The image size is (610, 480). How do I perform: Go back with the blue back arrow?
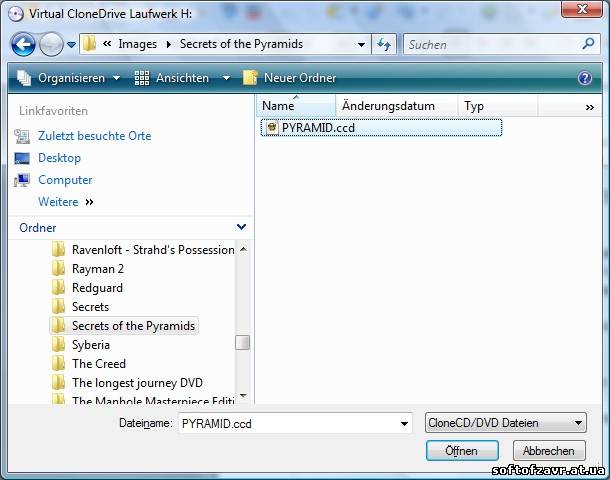click(x=23, y=44)
